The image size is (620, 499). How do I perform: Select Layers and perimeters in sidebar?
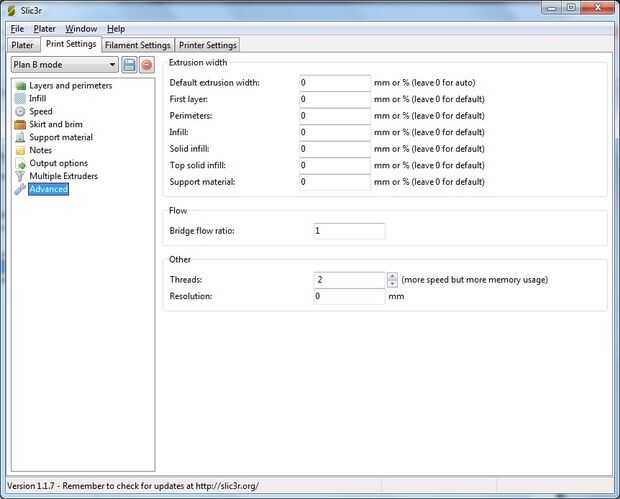70,86
